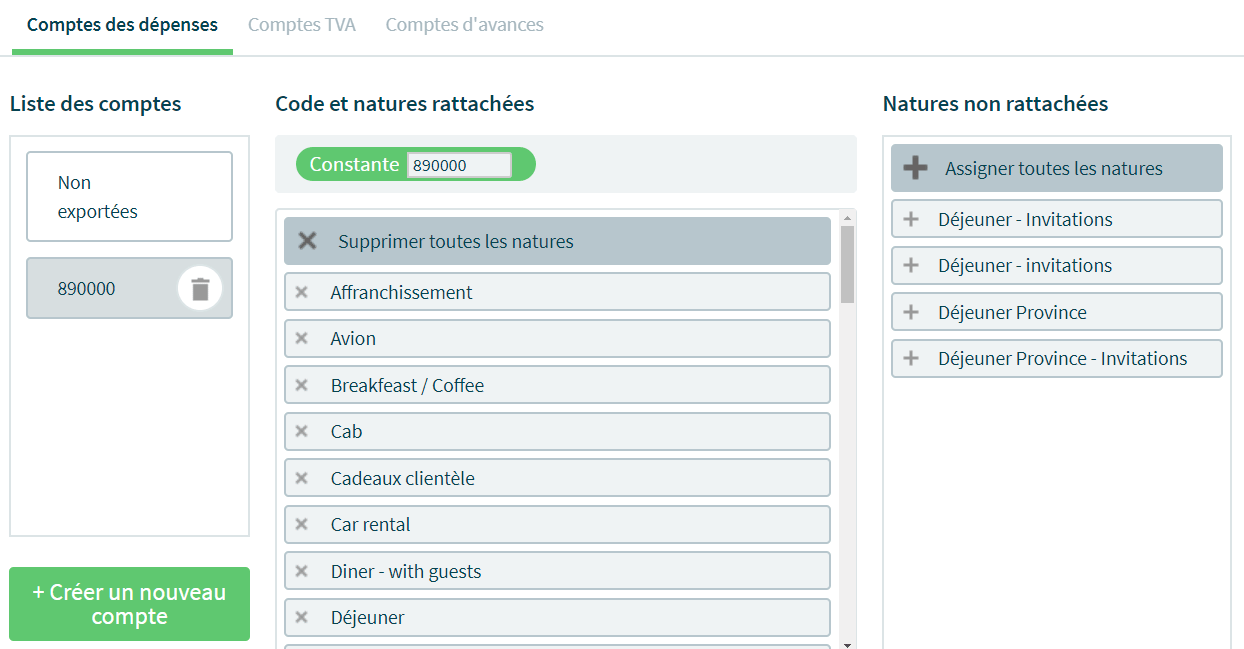Click the x icon of Supprimer toutes les natures
The height and width of the screenshot is (649, 1244).
(308, 241)
